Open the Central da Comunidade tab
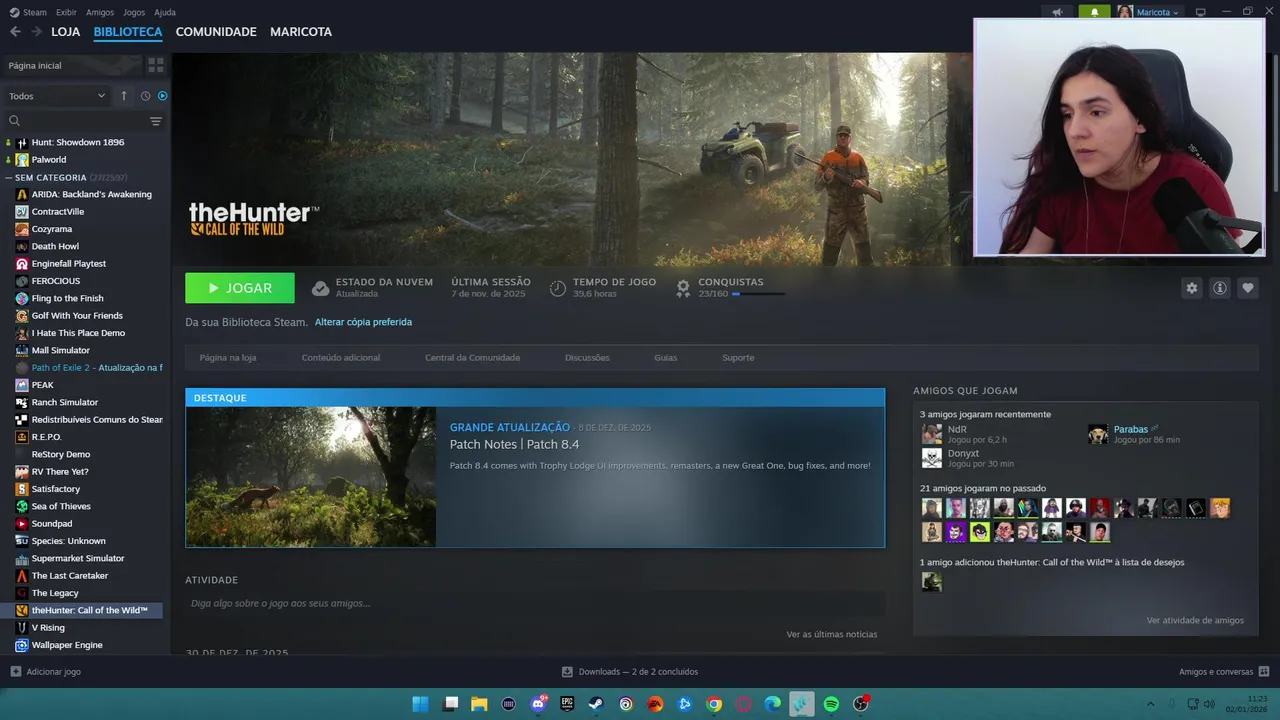 pos(472,358)
